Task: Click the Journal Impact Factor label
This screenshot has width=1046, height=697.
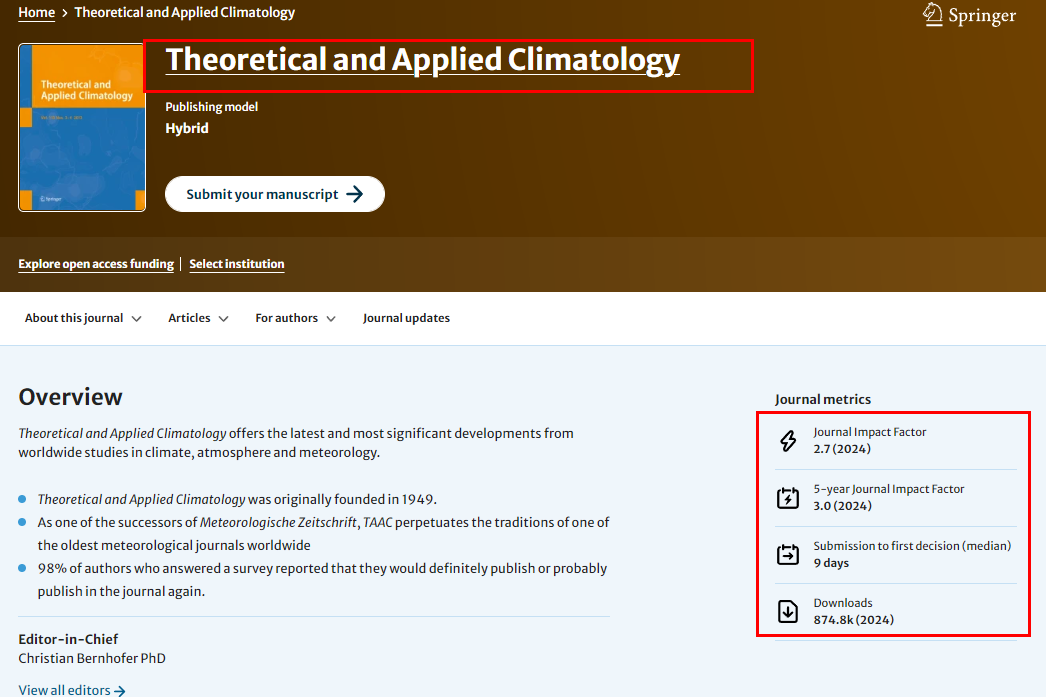Action: point(870,432)
